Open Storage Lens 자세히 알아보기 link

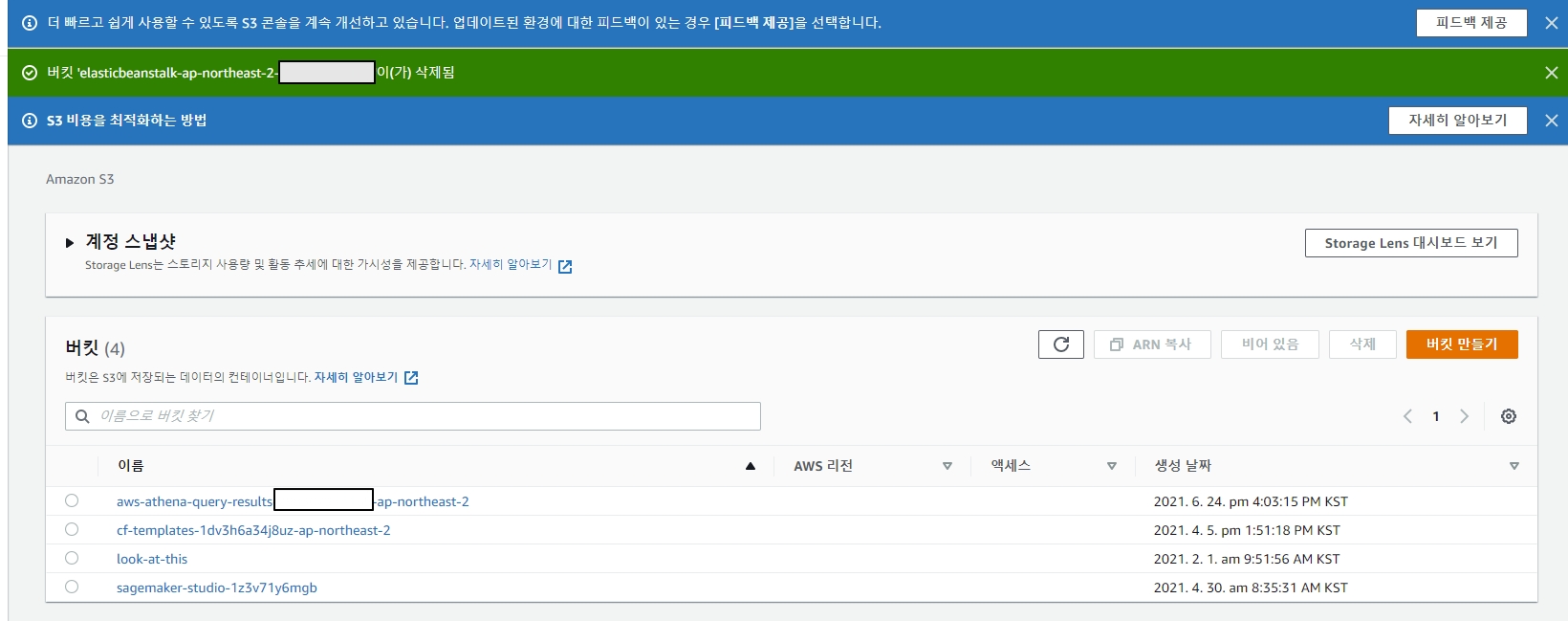click(x=511, y=265)
